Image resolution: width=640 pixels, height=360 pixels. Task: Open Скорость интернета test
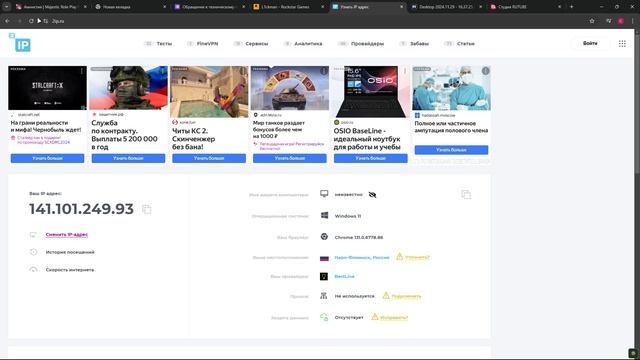[x=70, y=270]
